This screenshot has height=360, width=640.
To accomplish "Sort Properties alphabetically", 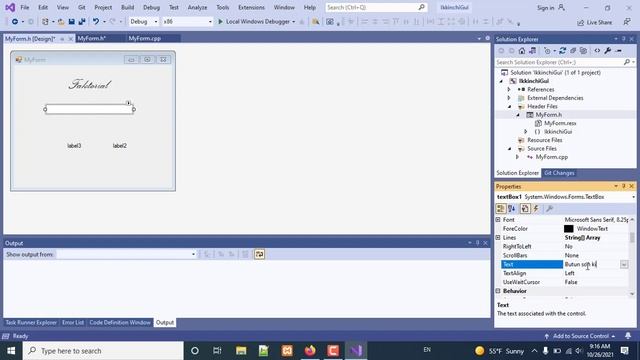I will tap(512, 209).
